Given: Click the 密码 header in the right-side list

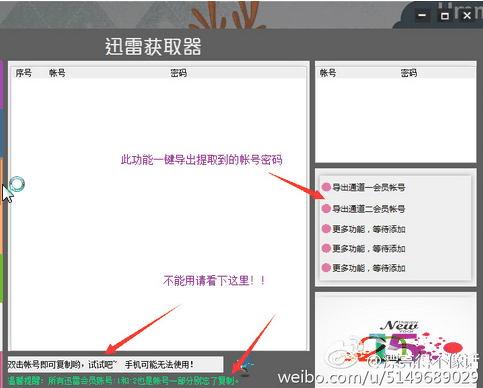Looking at the screenshot, I should click(x=409, y=73).
